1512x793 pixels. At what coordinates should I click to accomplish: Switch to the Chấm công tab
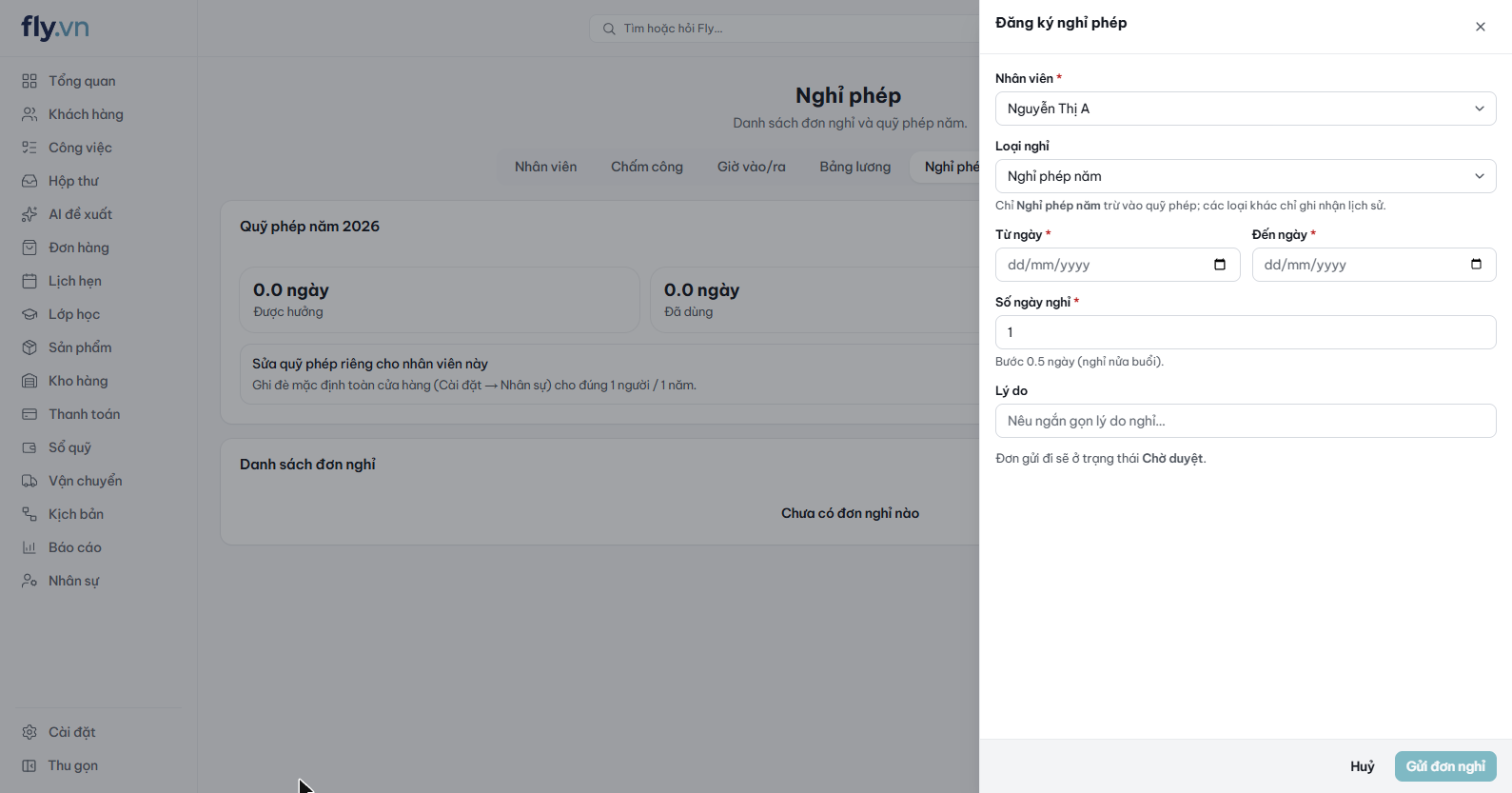647,167
